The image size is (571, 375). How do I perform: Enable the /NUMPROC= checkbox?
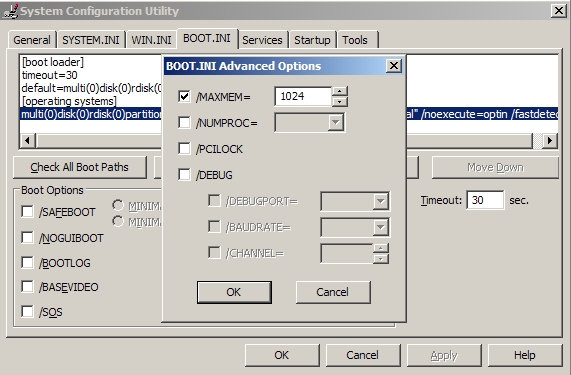184,122
